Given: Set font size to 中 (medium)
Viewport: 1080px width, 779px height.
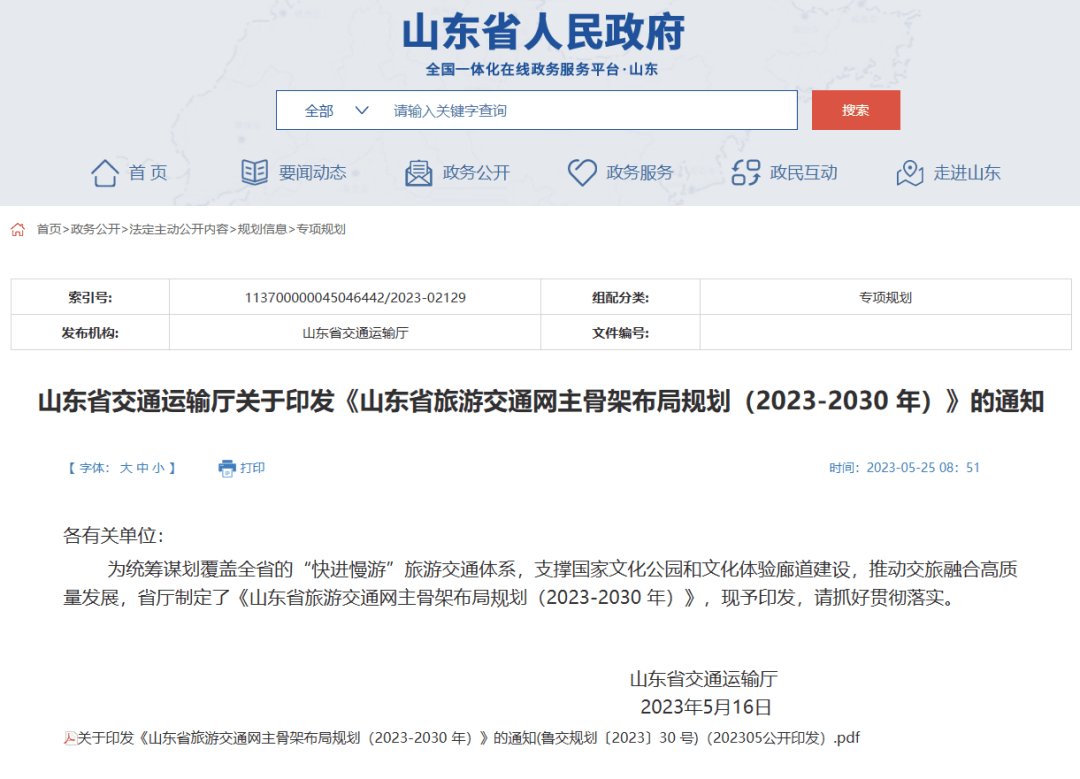Looking at the screenshot, I should (x=142, y=468).
